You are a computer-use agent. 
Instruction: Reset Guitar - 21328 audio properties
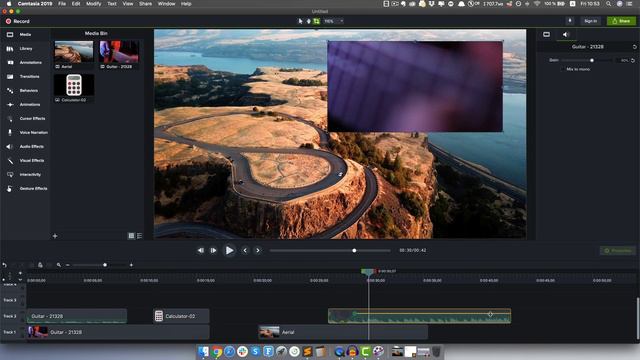coord(634,47)
